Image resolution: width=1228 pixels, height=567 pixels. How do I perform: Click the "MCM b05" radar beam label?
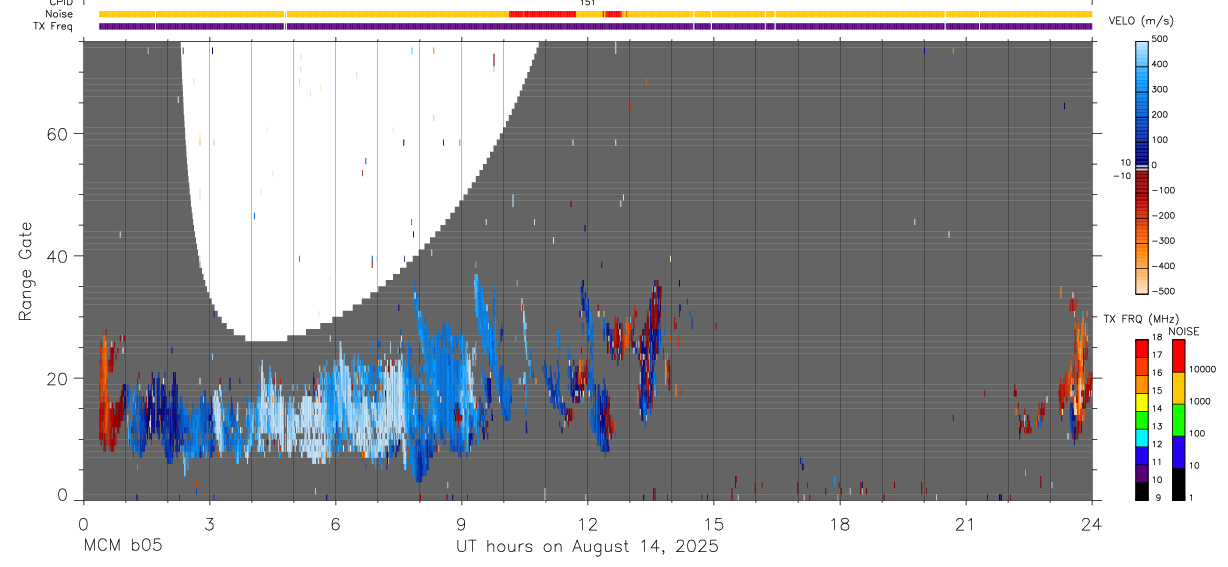click(123, 547)
